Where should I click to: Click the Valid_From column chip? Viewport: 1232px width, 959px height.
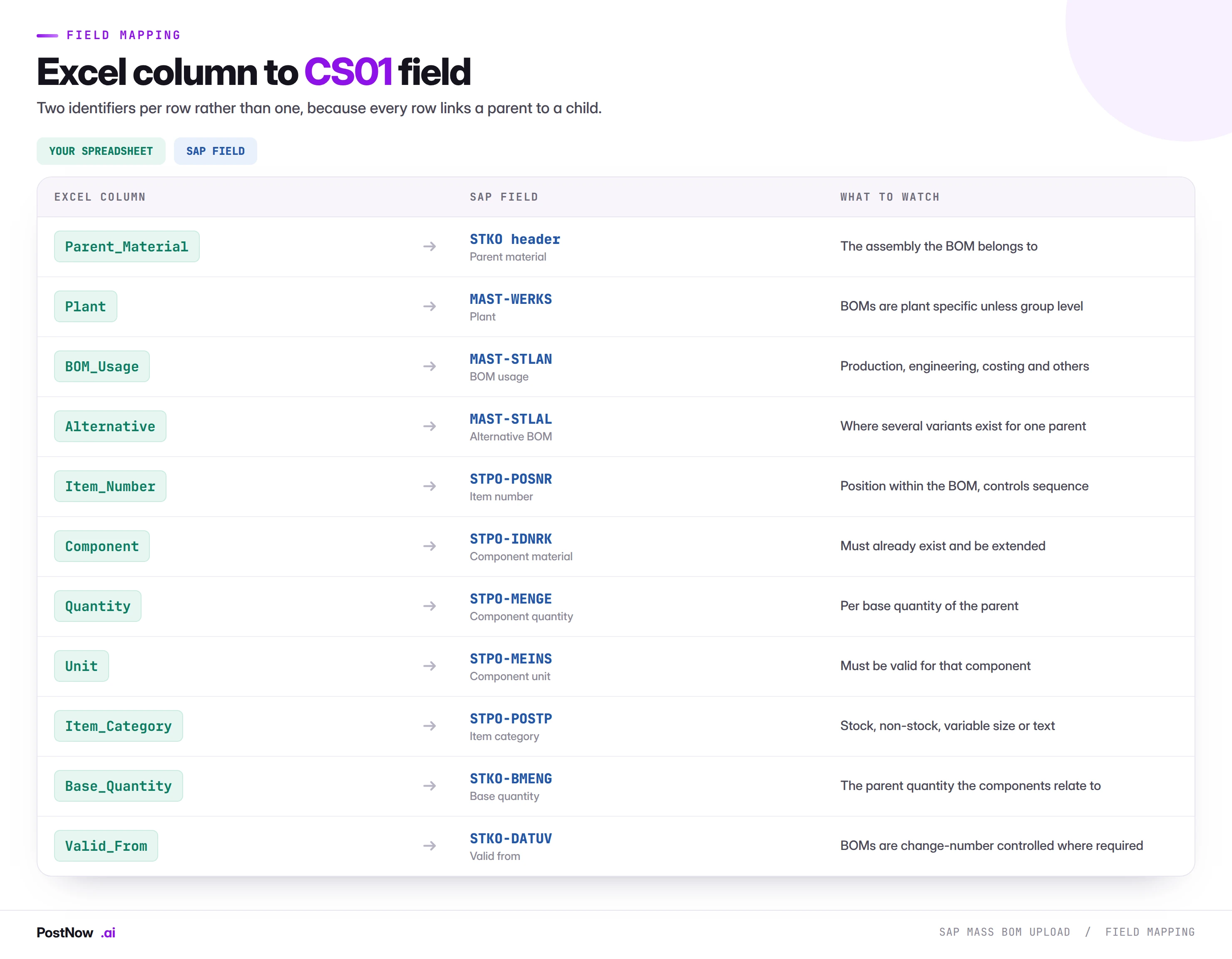coord(106,846)
